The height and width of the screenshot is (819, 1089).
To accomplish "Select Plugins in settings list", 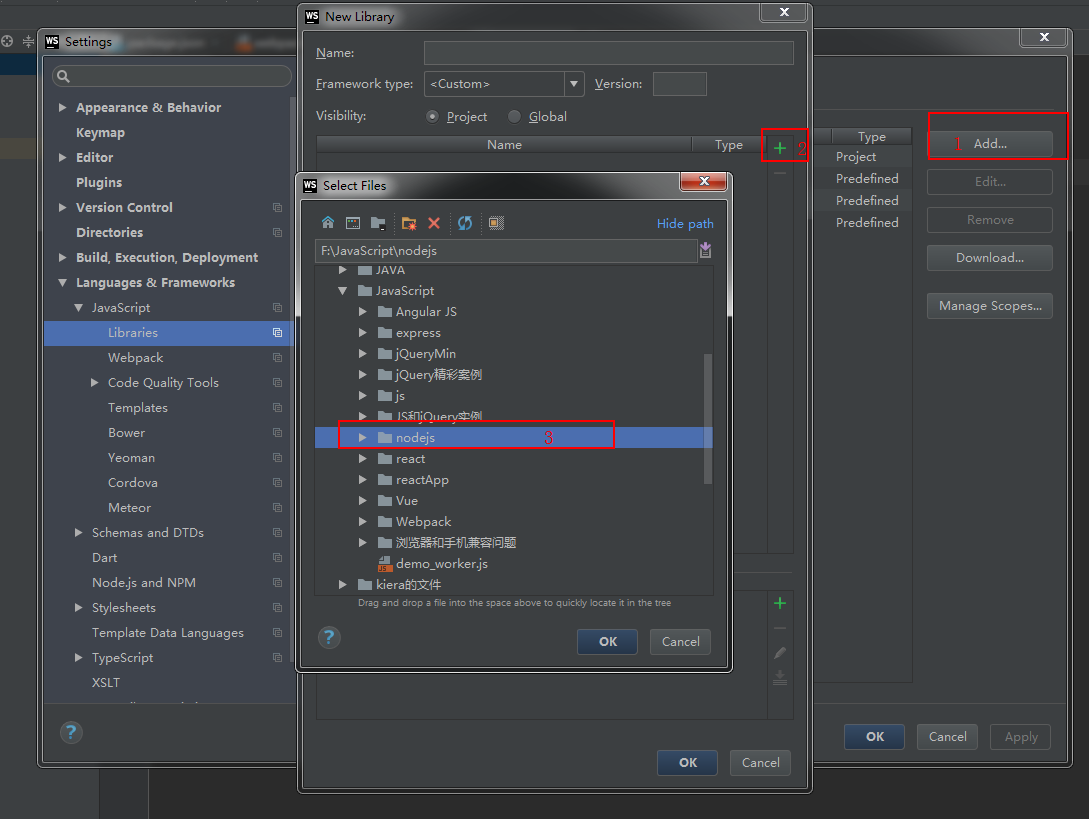I will coord(99,183).
